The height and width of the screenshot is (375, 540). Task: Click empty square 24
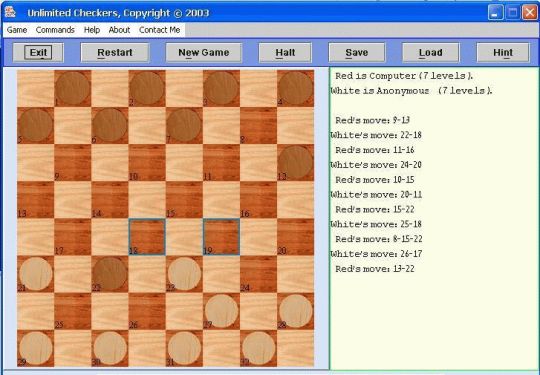pos(259,274)
